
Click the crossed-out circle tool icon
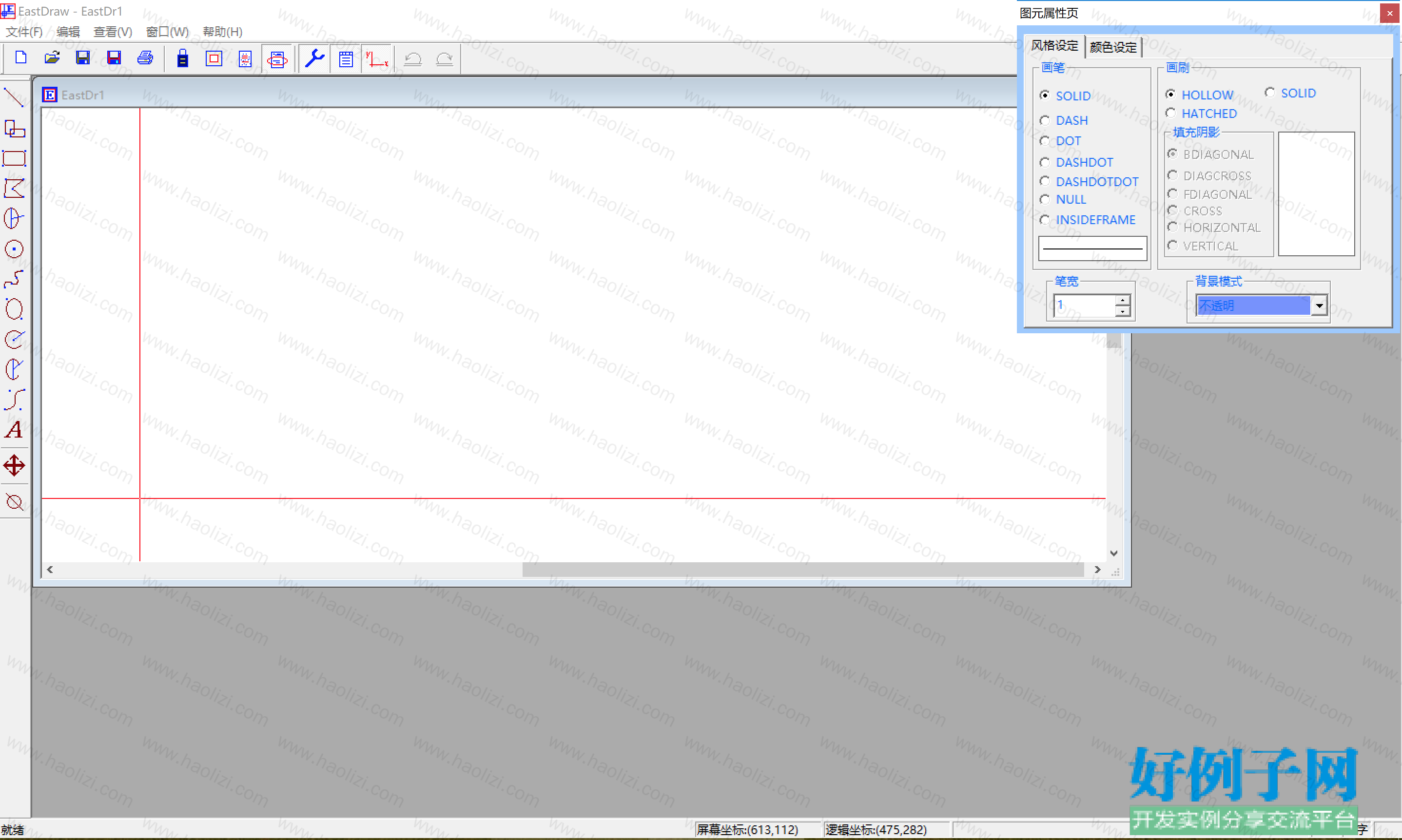[x=14, y=502]
